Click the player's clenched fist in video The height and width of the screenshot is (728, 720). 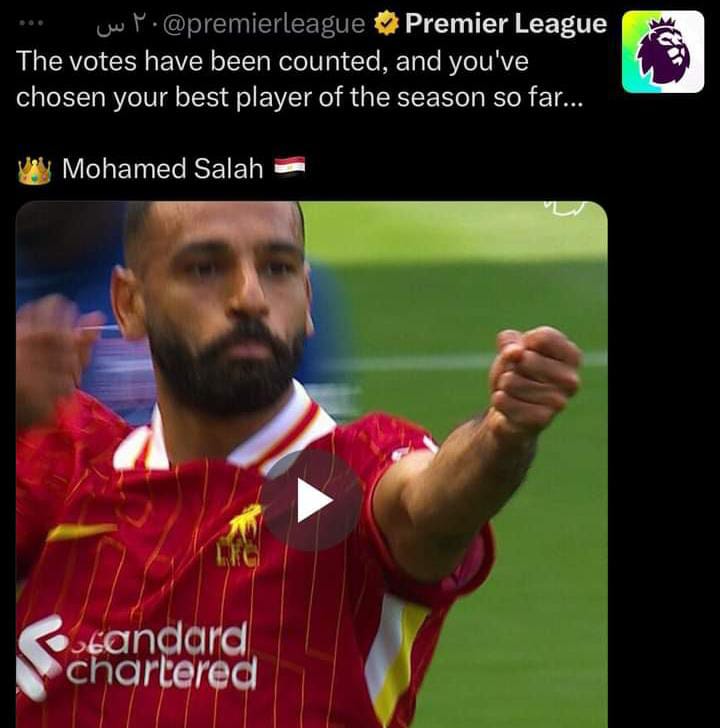534,374
